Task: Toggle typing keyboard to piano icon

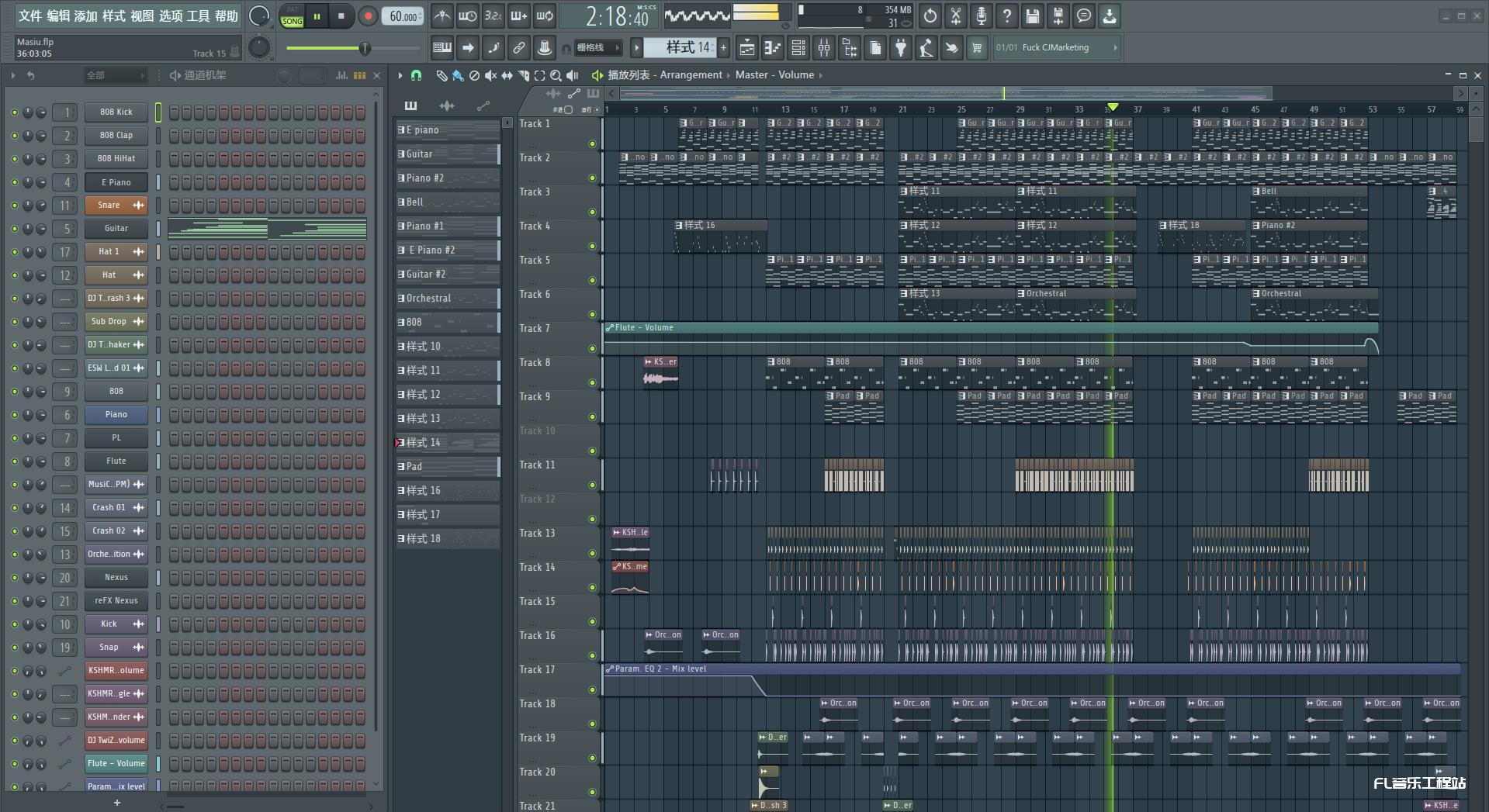Action: [x=442, y=48]
